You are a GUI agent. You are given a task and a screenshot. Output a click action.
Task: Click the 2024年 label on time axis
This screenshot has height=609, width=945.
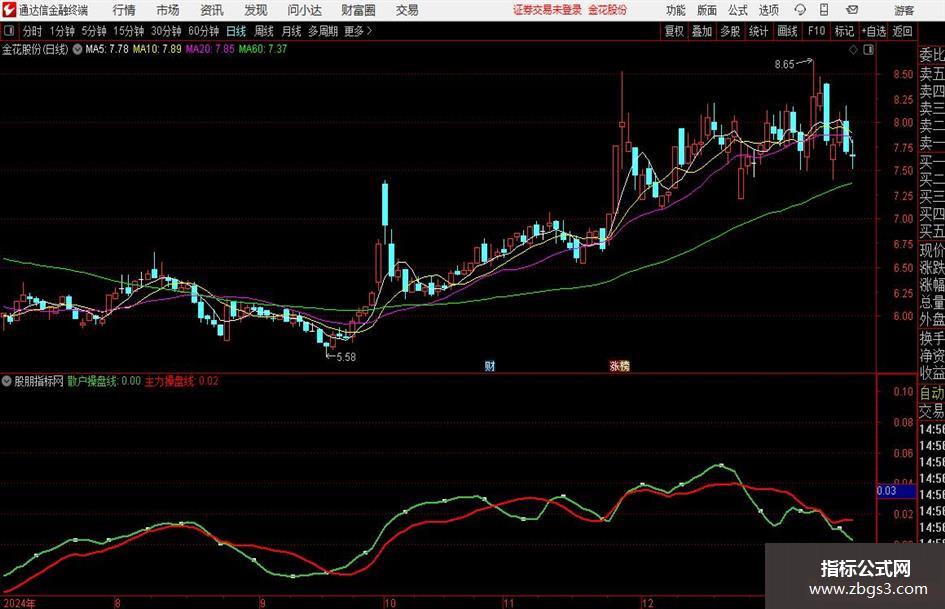(19, 602)
